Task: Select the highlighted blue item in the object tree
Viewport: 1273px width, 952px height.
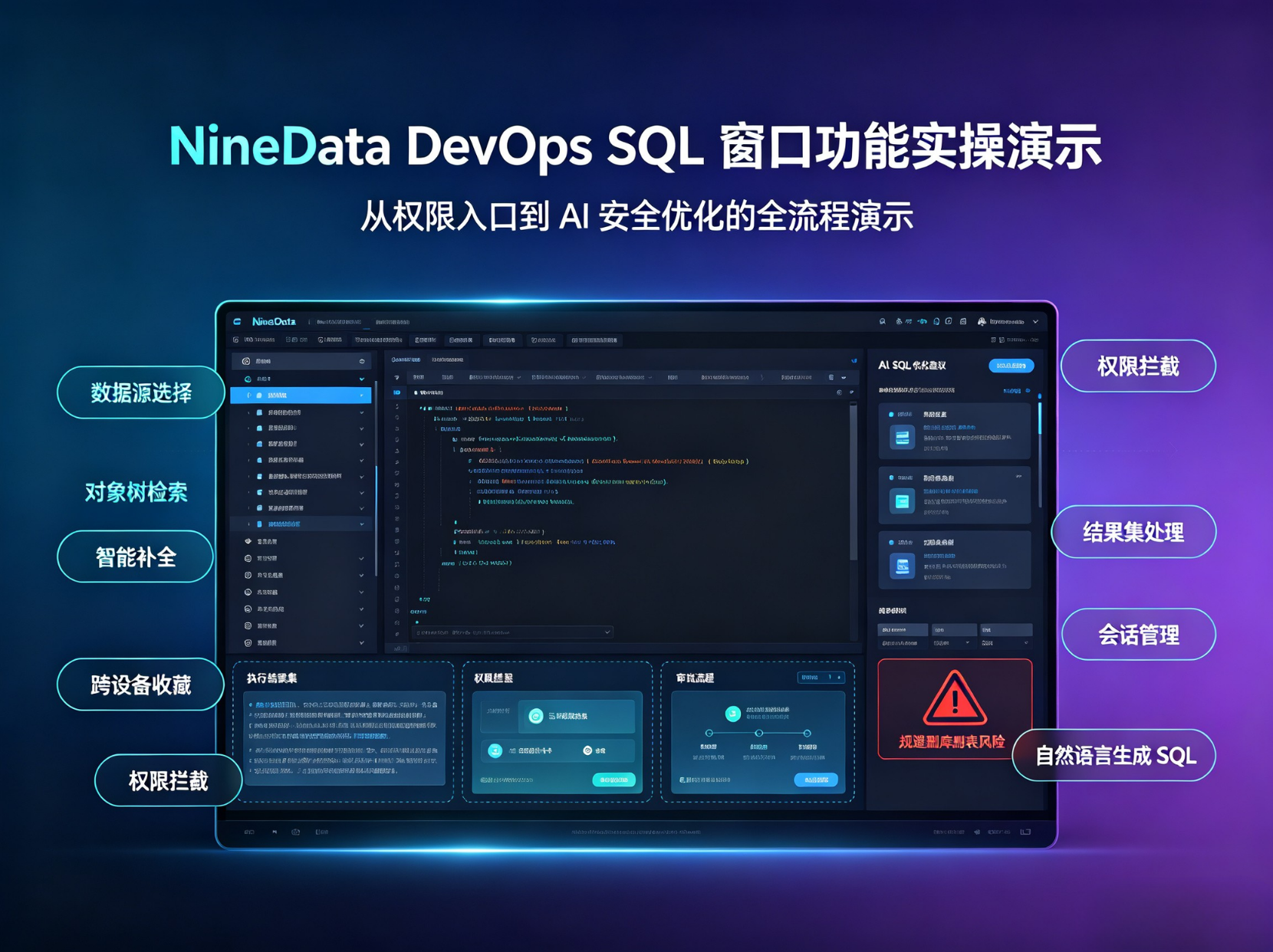Action: click(301, 396)
